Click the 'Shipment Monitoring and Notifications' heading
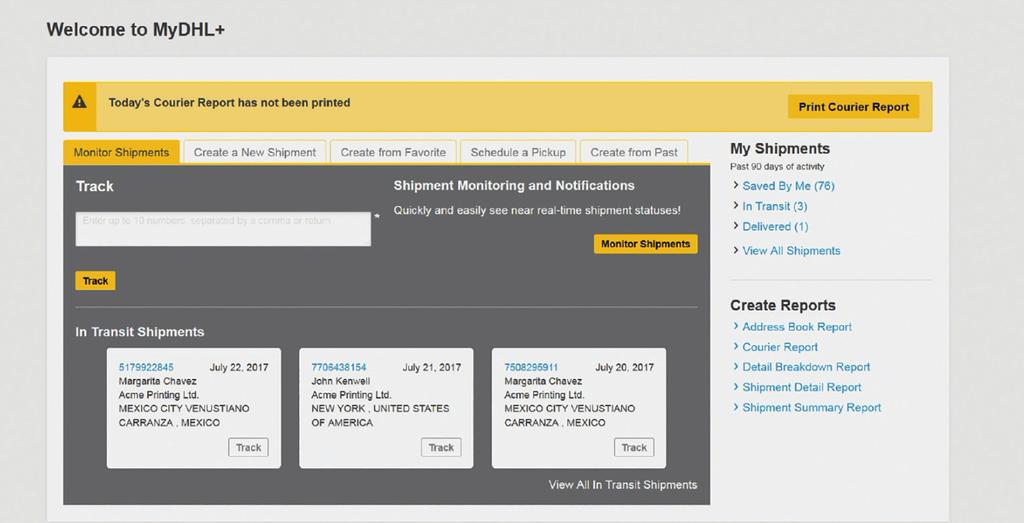This screenshot has width=1024, height=523. point(514,185)
